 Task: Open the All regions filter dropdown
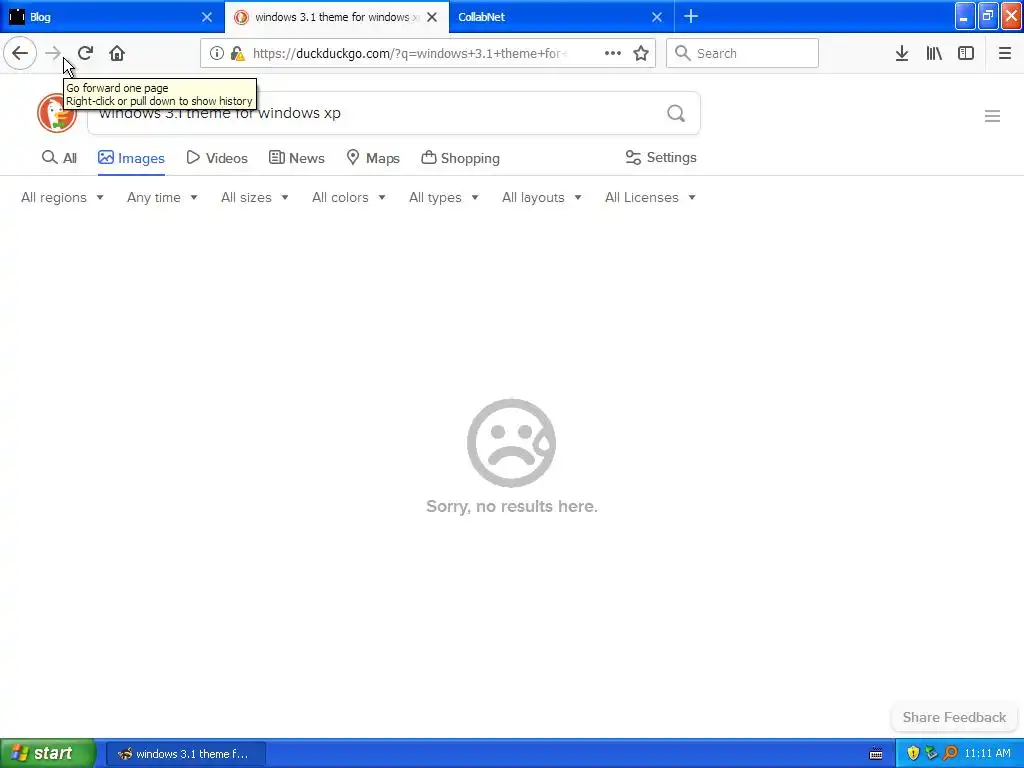coord(62,197)
